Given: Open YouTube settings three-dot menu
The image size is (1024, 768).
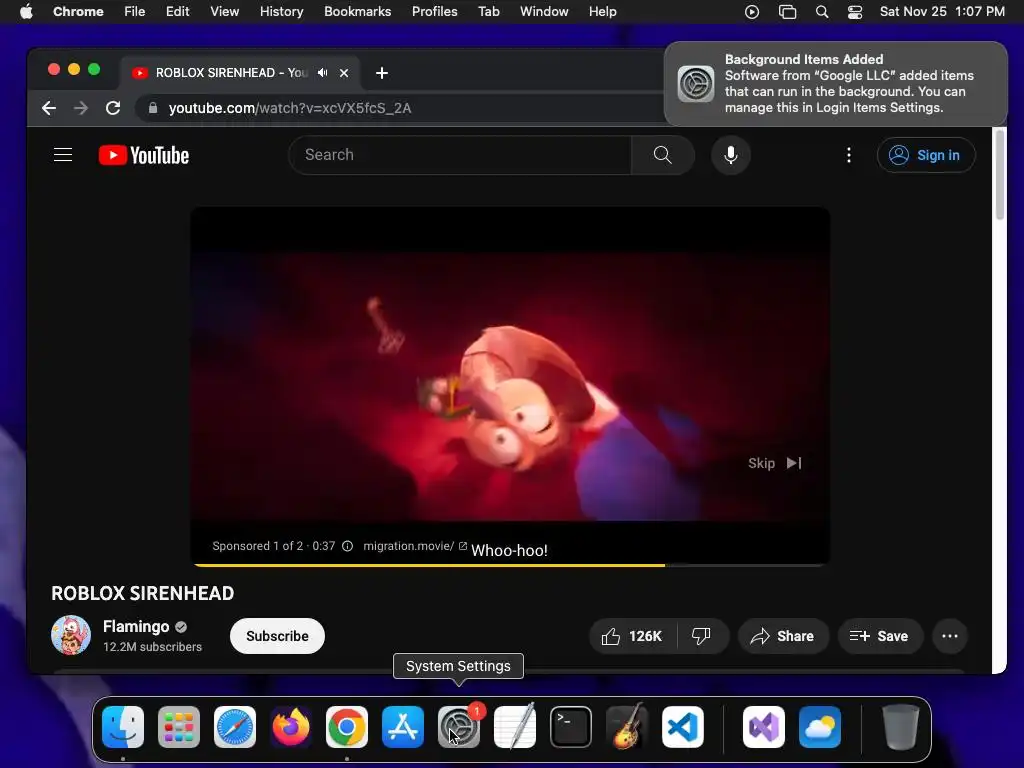Looking at the screenshot, I should [x=848, y=155].
